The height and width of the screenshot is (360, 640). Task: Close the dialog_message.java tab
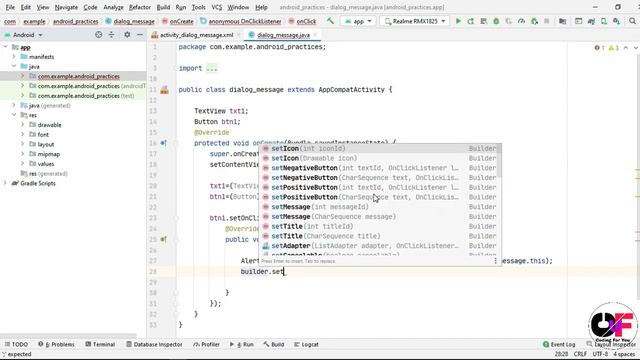click(x=315, y=35)
